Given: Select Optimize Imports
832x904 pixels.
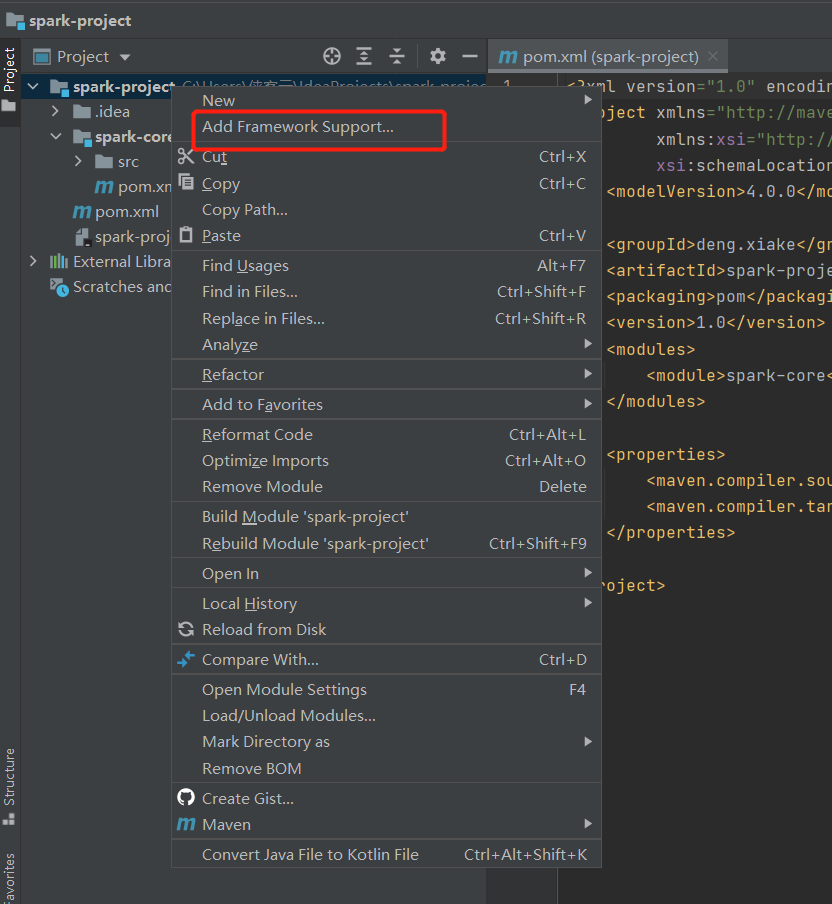Looking at the screenshot, I should 386,461.
